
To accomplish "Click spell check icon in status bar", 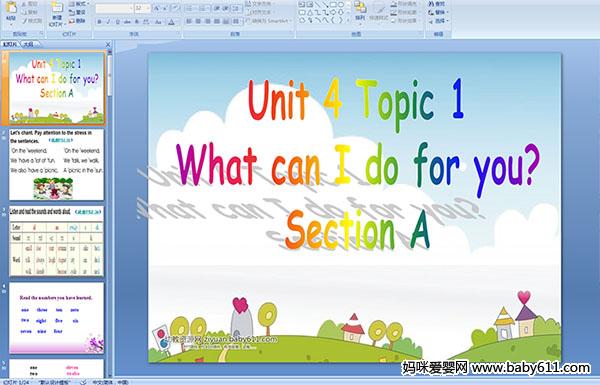I will 83,382.
